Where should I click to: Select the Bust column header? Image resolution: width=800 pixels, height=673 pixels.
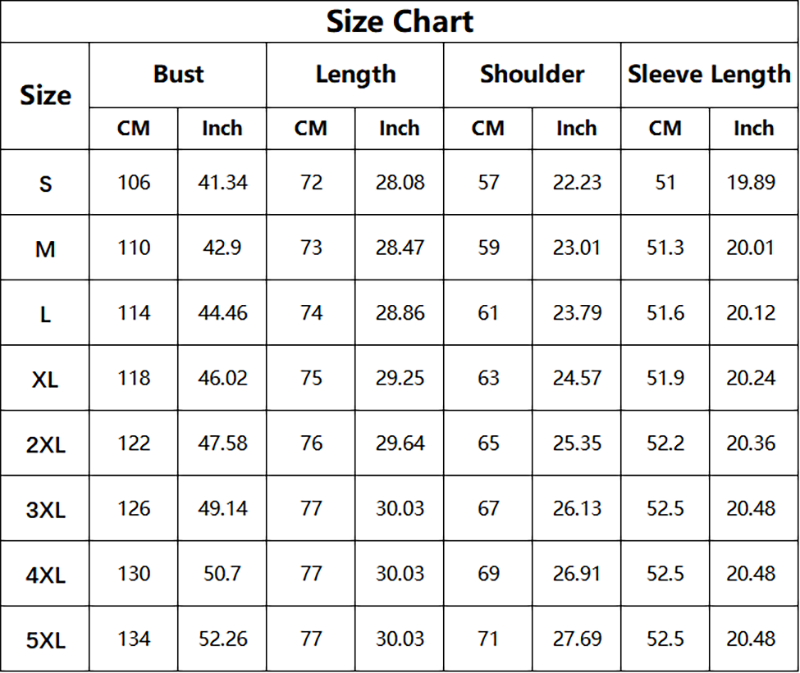point(178,74)
